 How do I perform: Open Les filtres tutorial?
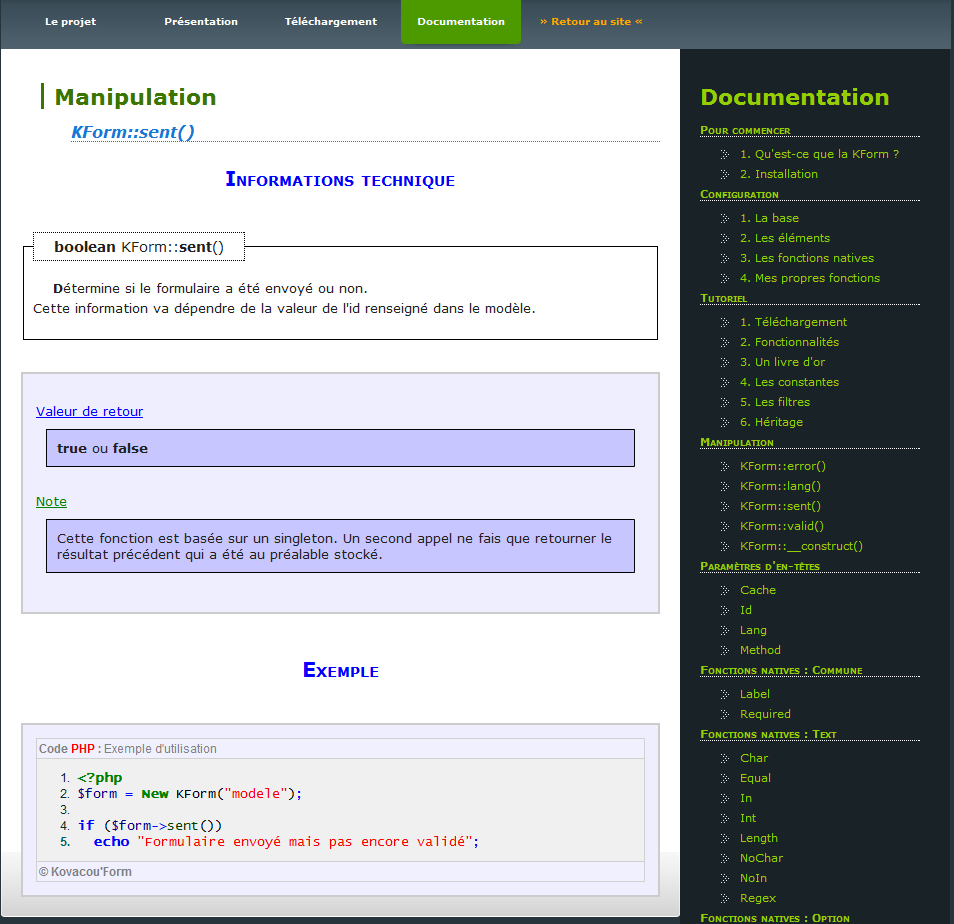point(775,403)
